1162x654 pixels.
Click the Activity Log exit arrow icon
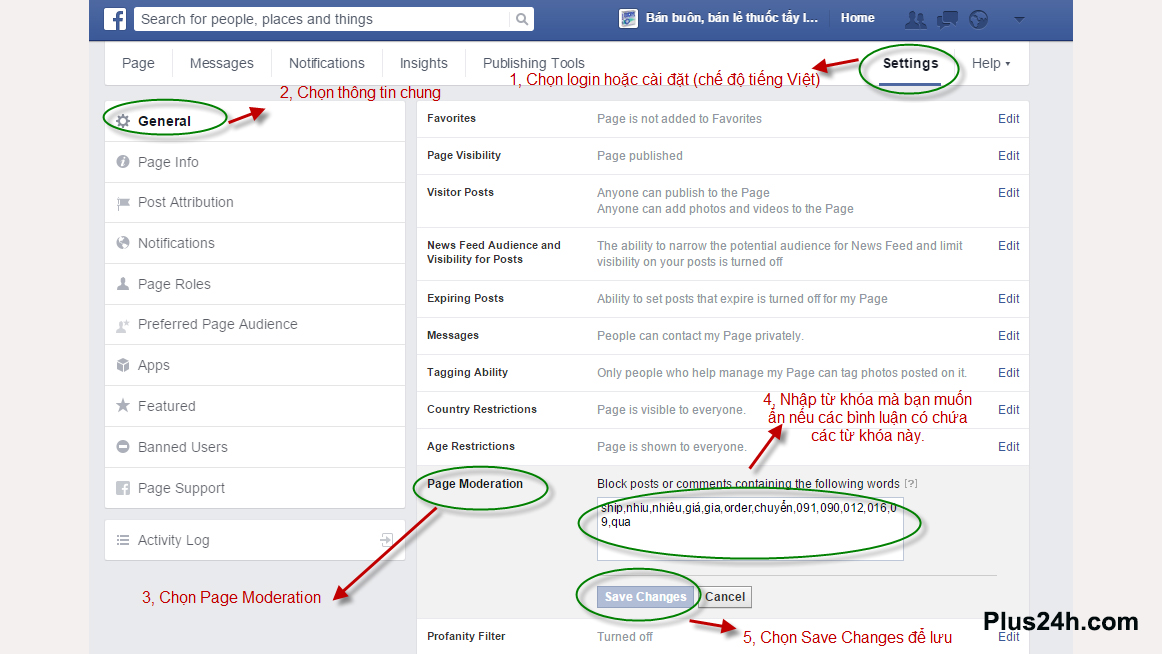tap(387, 540)
